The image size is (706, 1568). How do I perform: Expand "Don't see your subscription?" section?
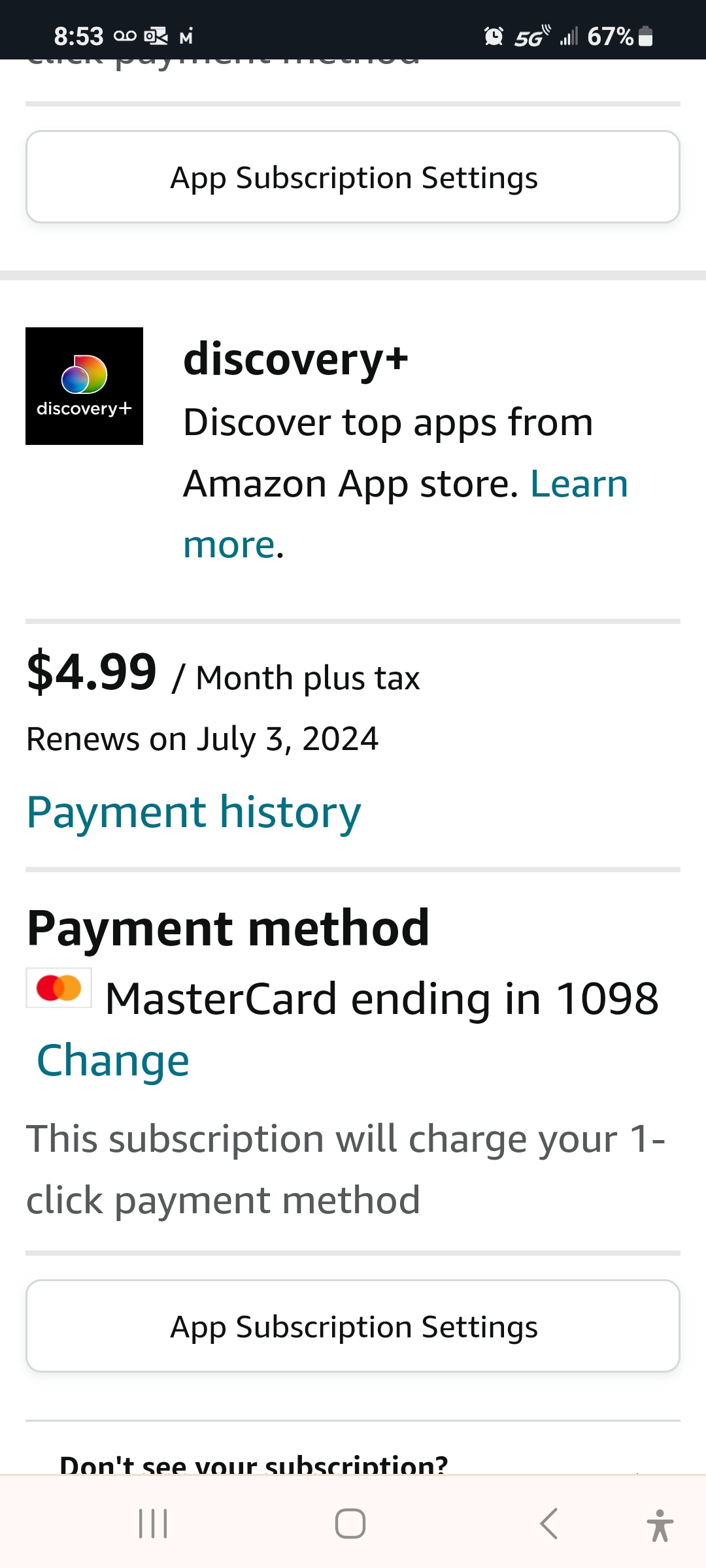point(254,1465)
